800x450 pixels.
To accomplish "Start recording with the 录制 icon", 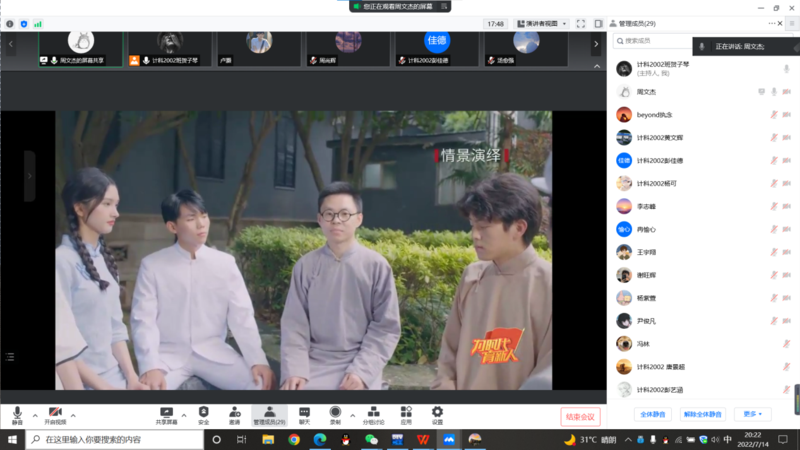I will pos(335,415).
